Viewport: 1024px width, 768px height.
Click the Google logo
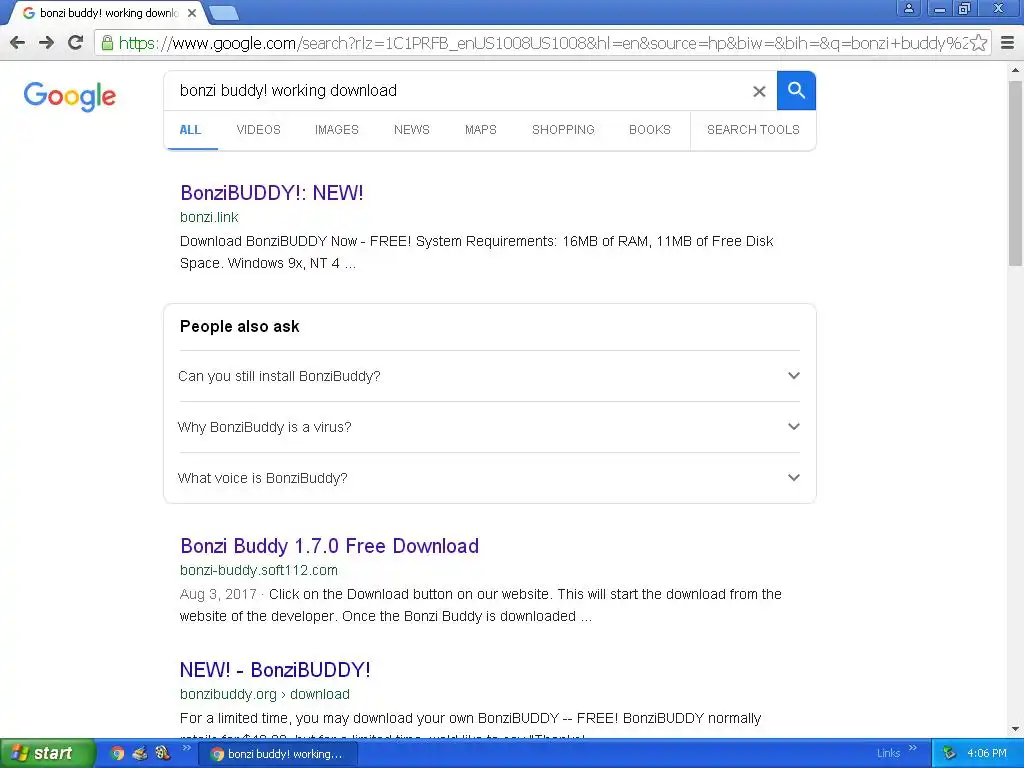[x=70, y=96]
